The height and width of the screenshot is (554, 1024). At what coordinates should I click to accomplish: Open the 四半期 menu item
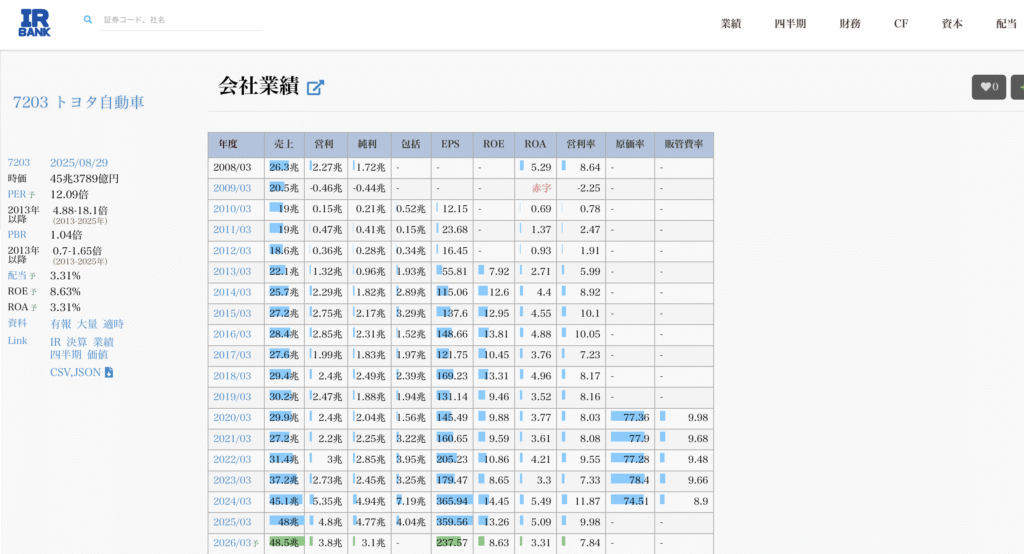(790, 24)
